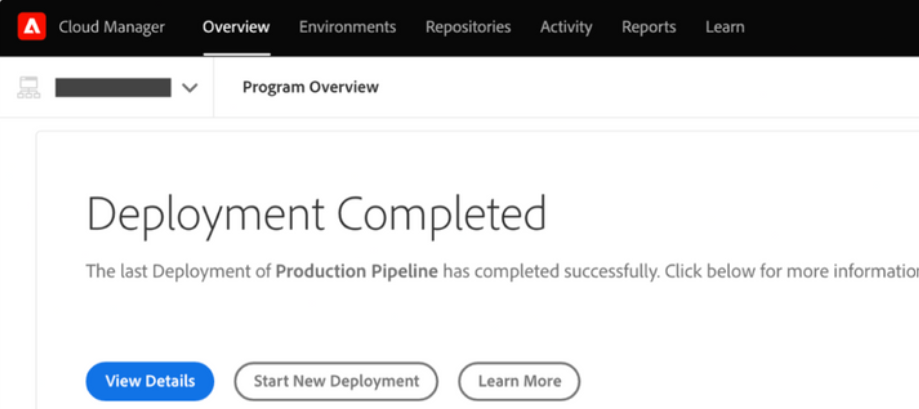919x409 pixels.
Task: Click the Deployment Completed heading
Action: tap(316, 214)
